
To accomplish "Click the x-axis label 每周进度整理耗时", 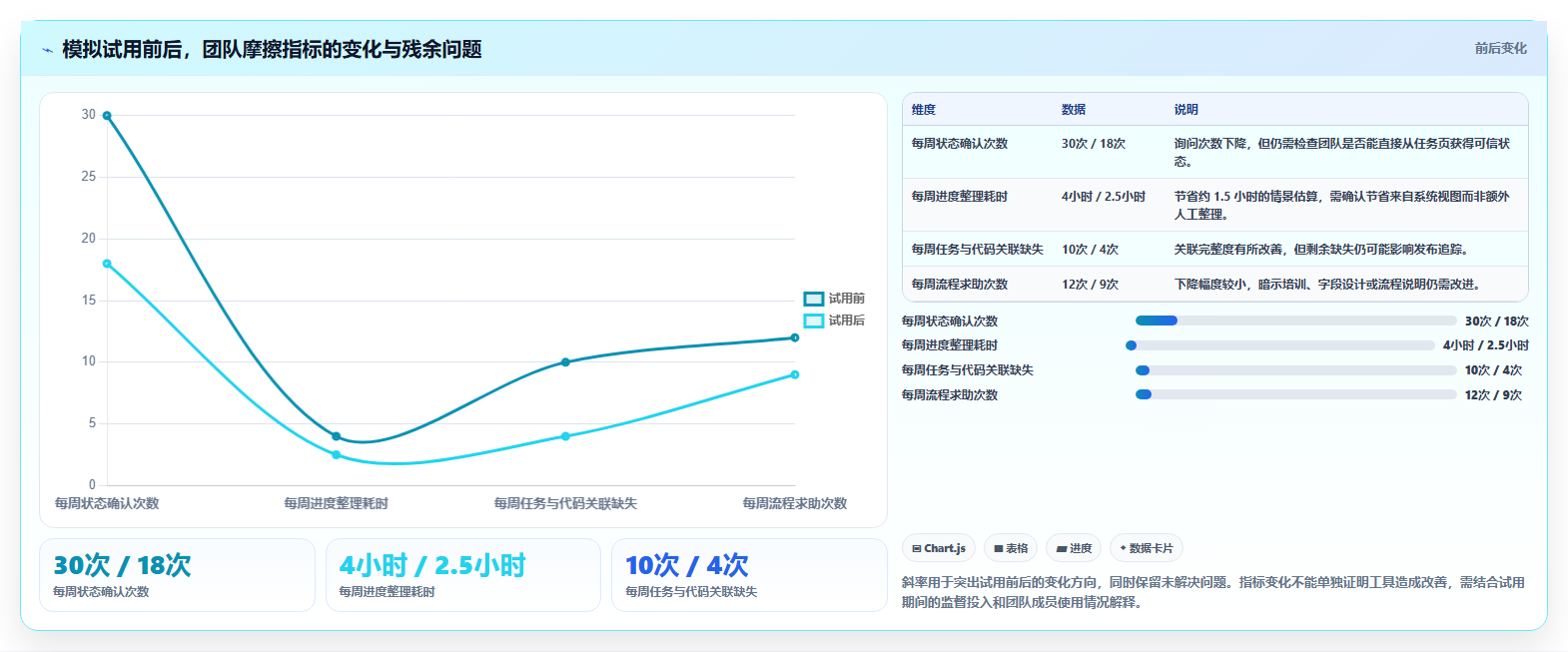I will [336, 503].
